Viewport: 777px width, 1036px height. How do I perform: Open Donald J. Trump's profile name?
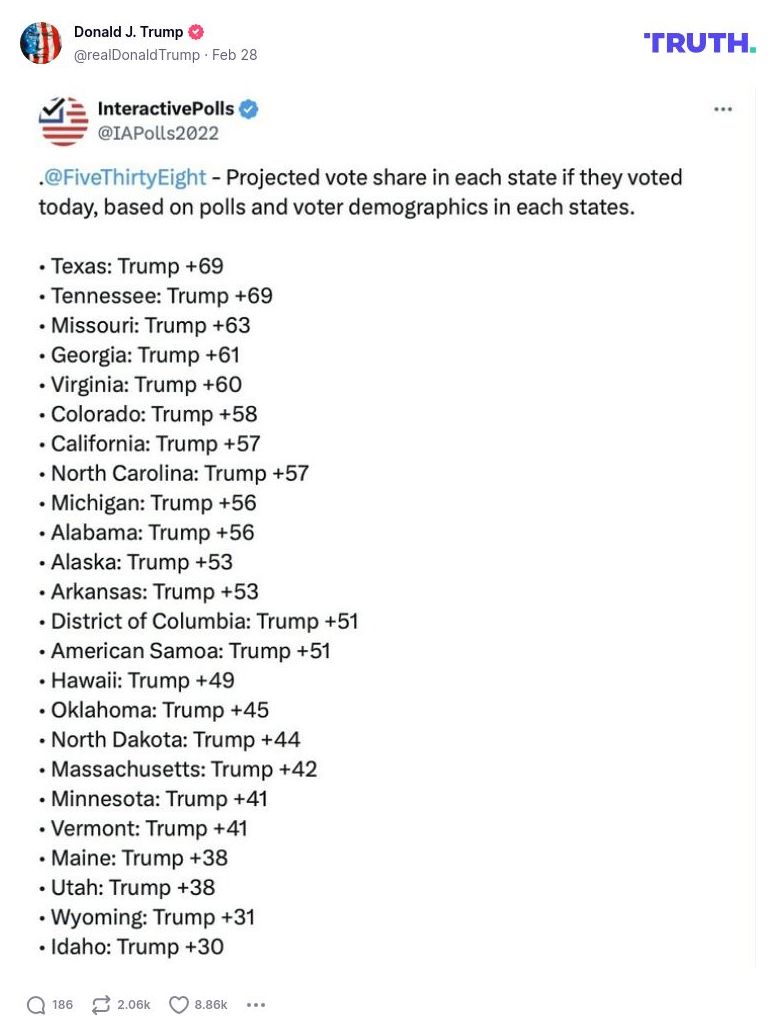128,31
